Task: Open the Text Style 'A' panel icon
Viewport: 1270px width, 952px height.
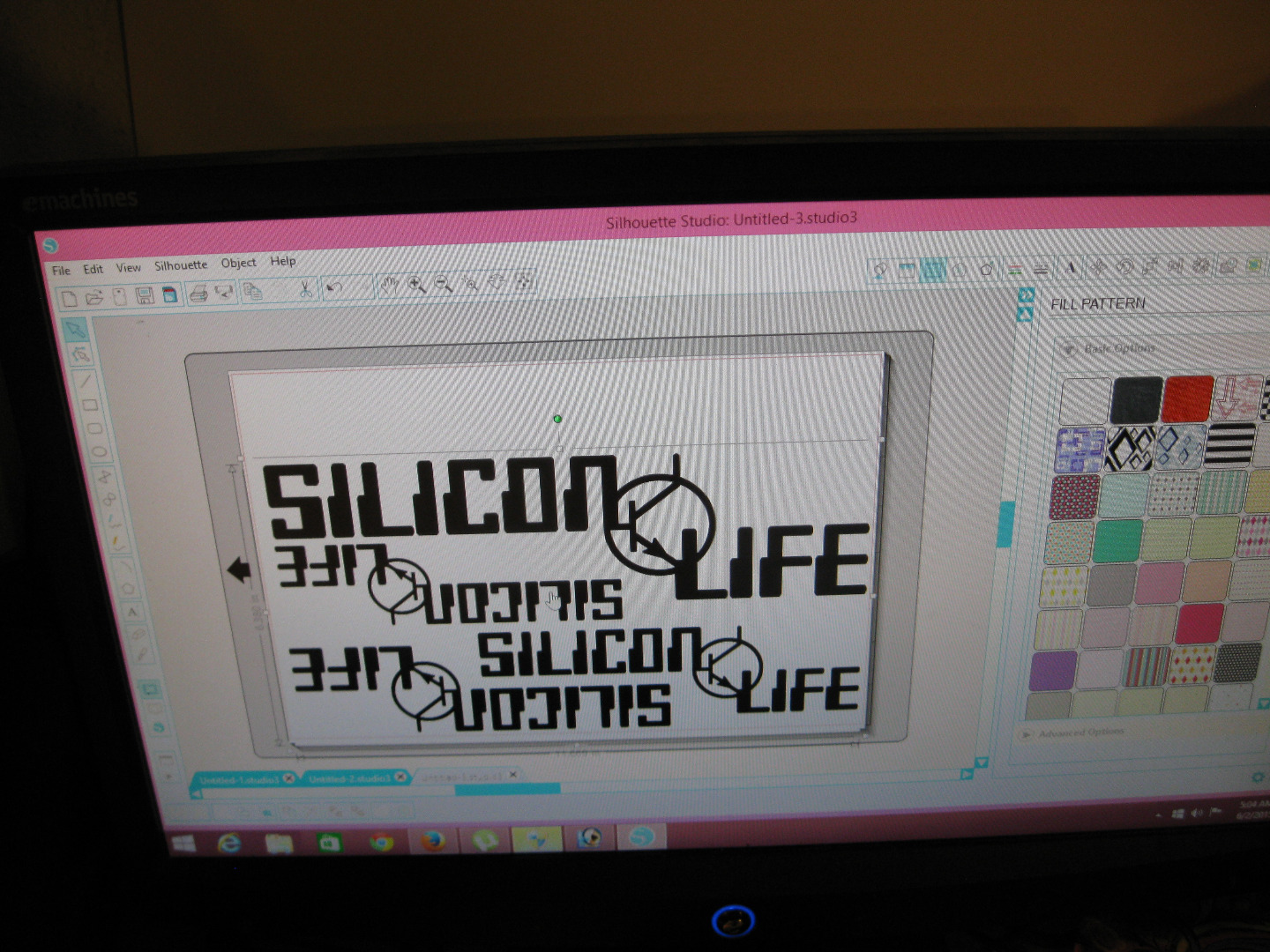Action: (1071, 268)
